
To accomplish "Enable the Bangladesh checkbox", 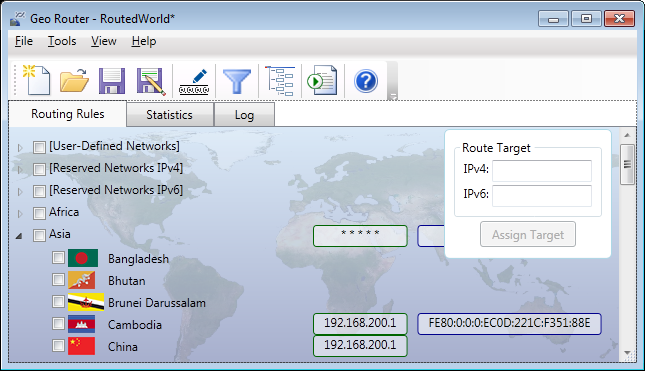I will (58, 257).
